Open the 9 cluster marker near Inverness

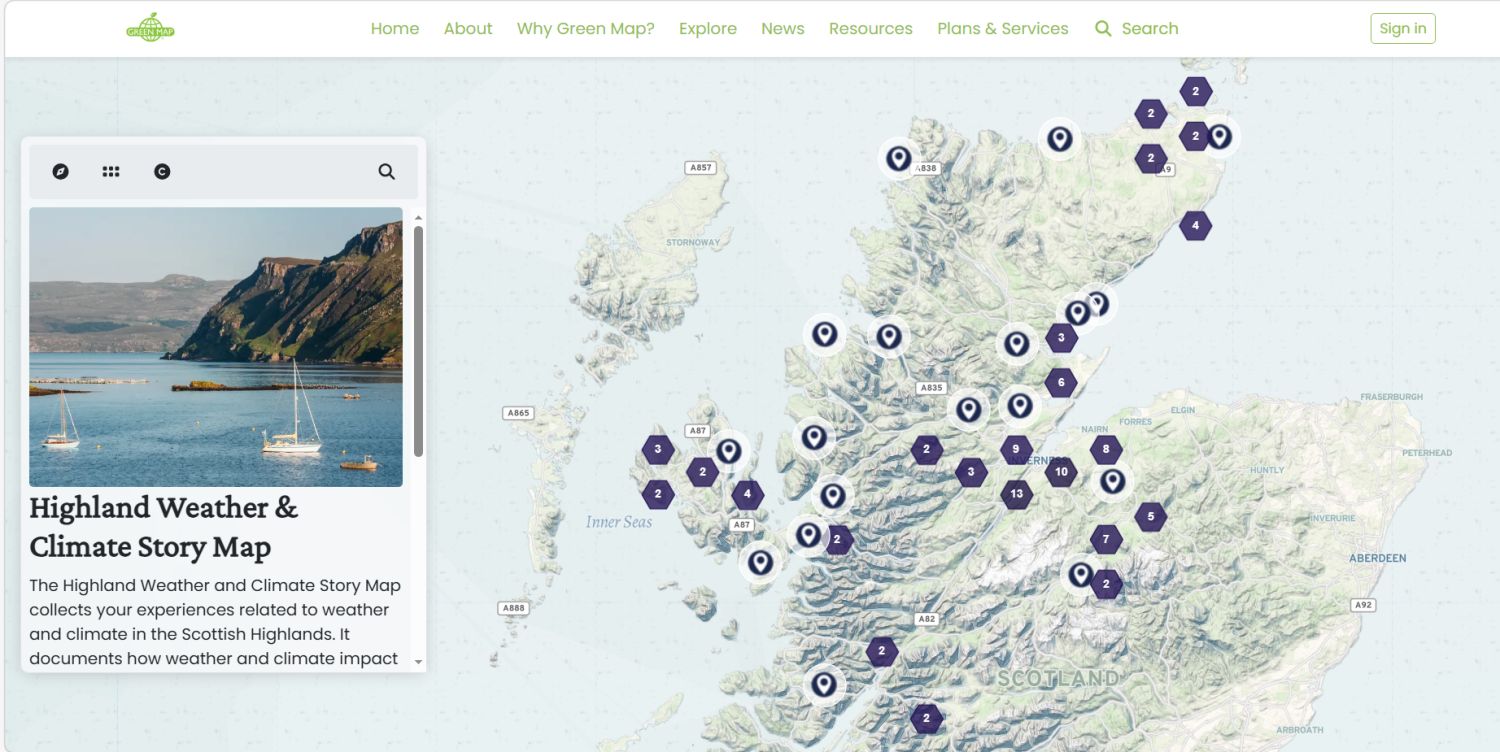(1016, 449)
